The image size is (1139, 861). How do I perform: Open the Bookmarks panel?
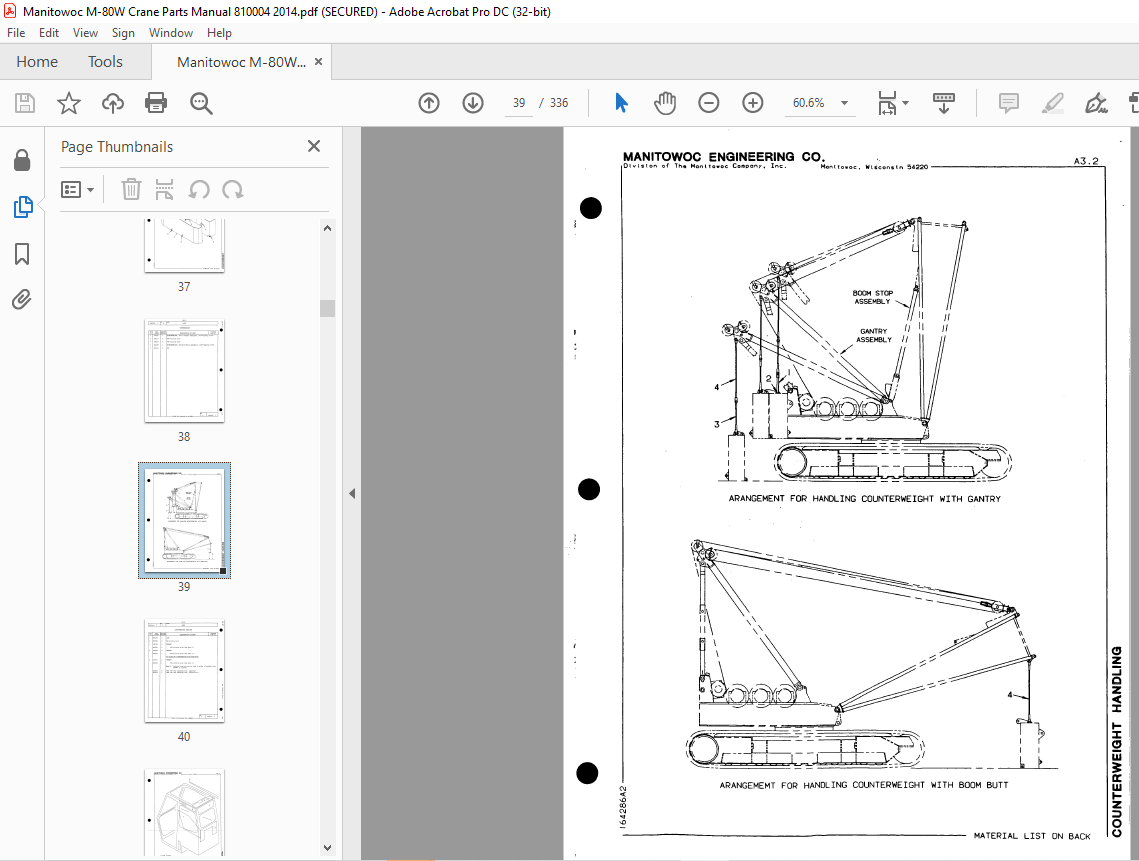(22, 254)
